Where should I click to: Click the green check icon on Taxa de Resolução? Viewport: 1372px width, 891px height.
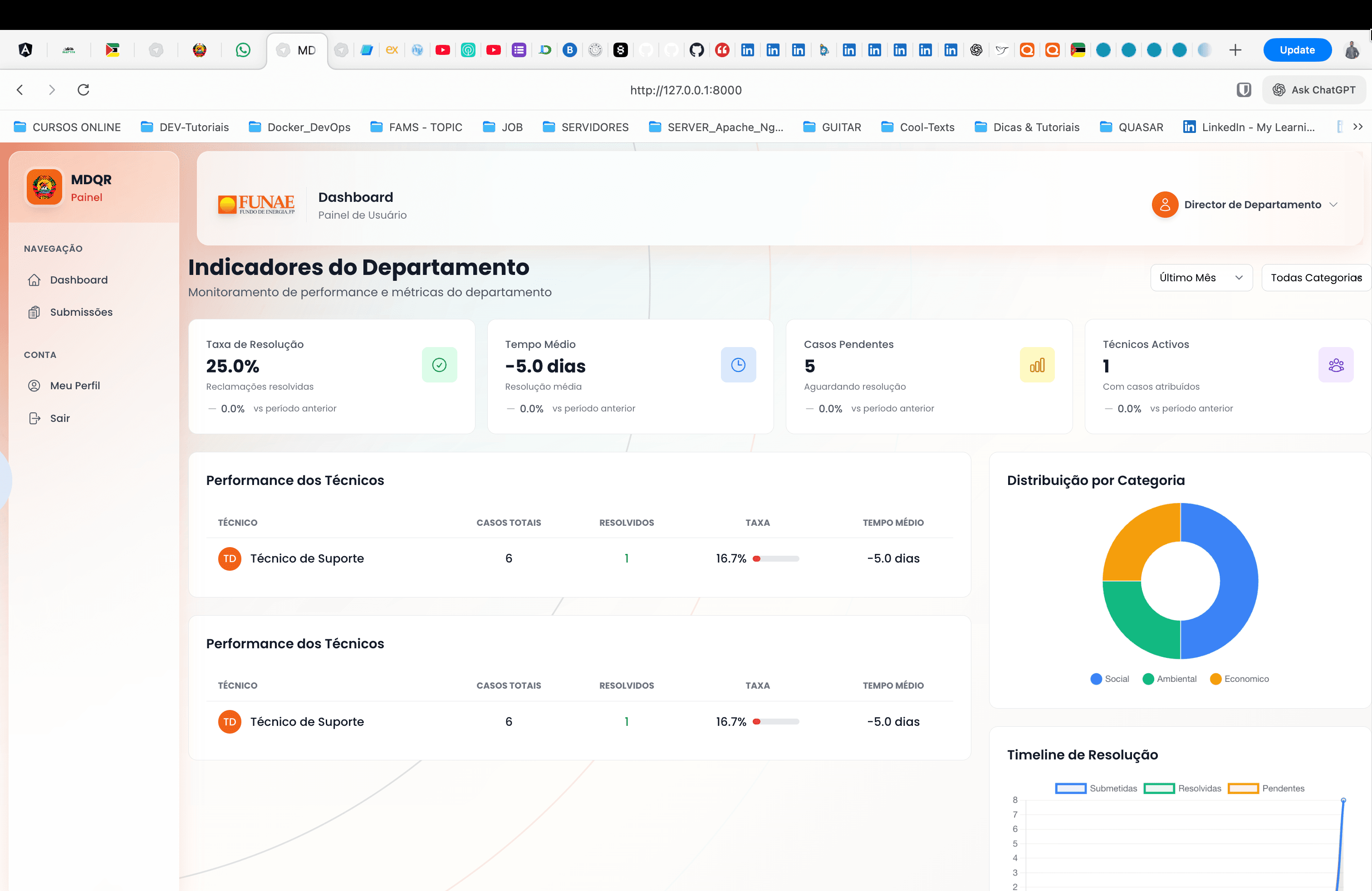(439, 365)
